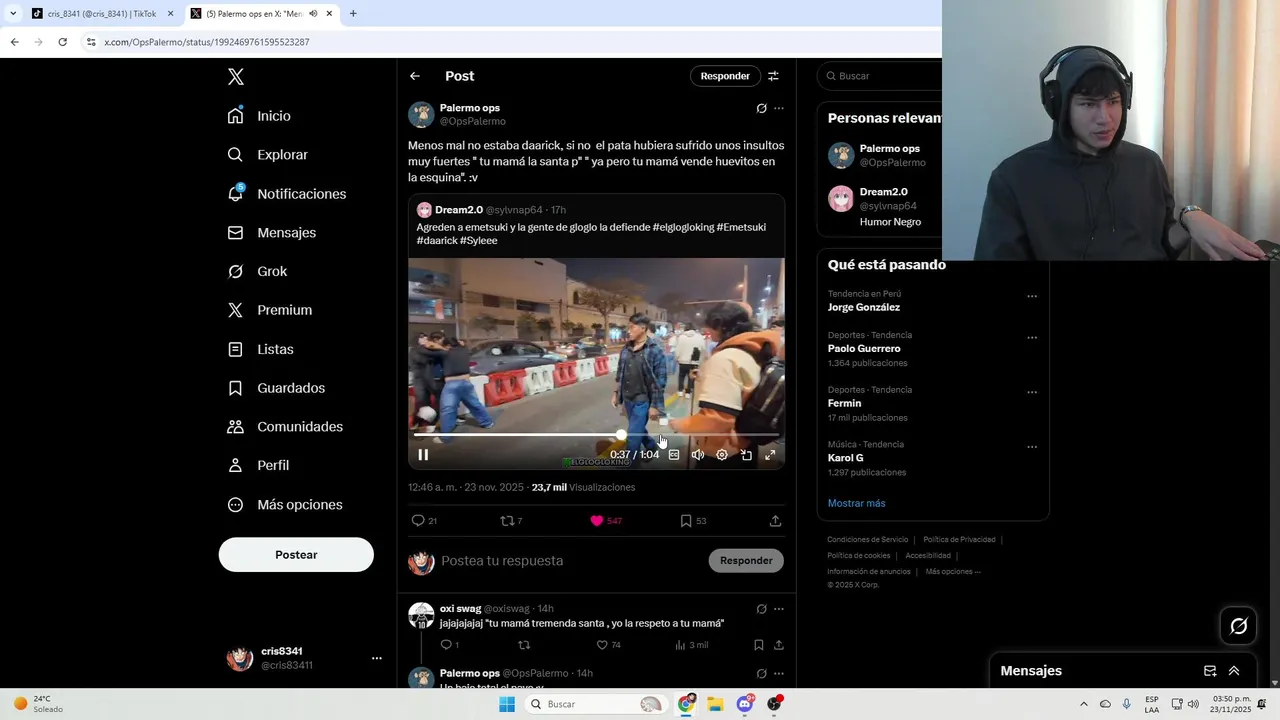1280x720 pixels.
Task: Click Mostrar más under trends
Action: coord(857,503)
